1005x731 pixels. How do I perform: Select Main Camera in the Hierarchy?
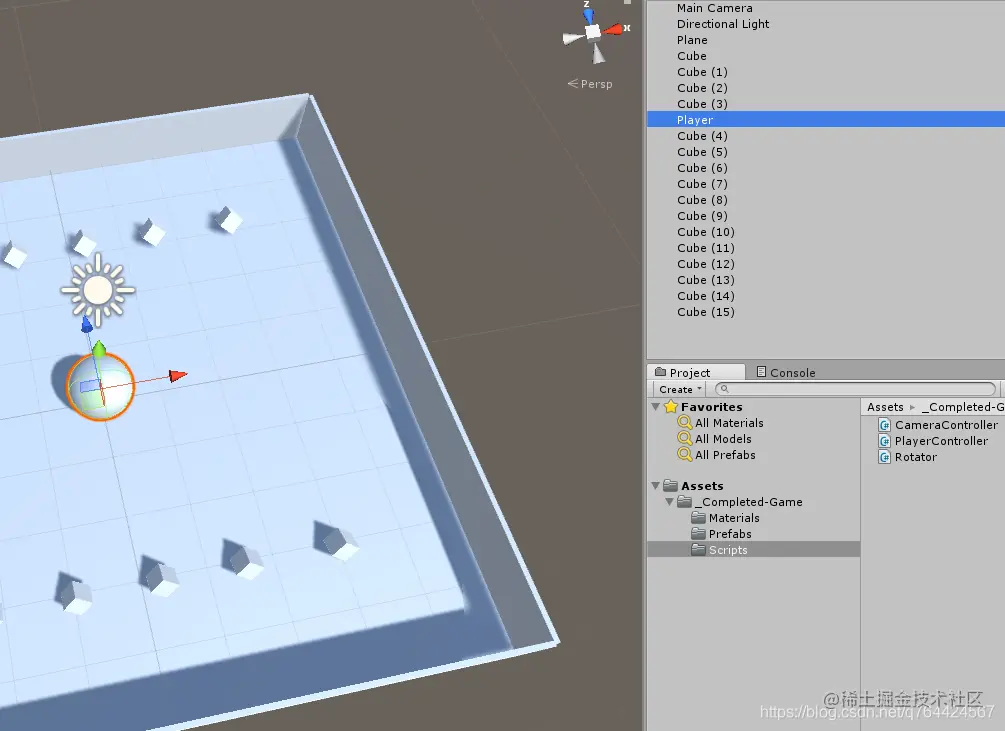(826, 8)
